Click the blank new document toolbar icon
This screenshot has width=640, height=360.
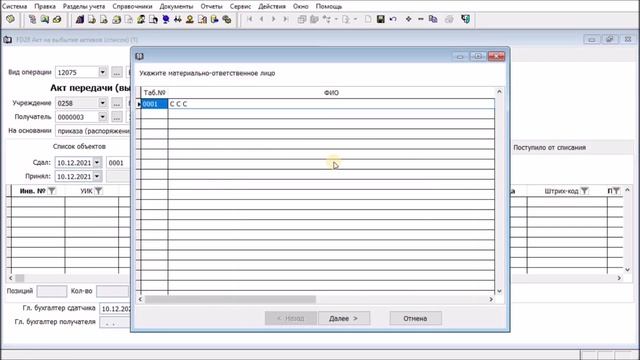point(368,19)
